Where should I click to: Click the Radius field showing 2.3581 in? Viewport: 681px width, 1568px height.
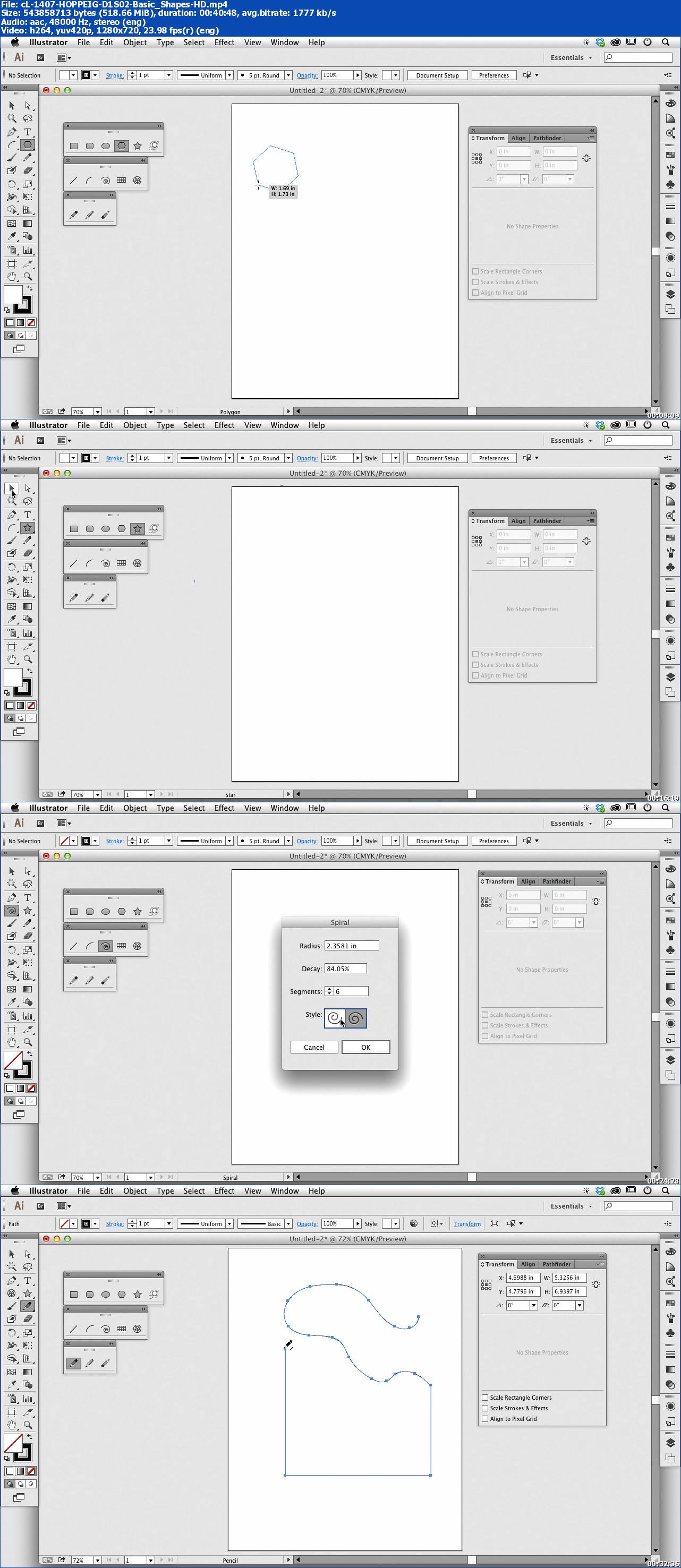[x=352, y=945]
